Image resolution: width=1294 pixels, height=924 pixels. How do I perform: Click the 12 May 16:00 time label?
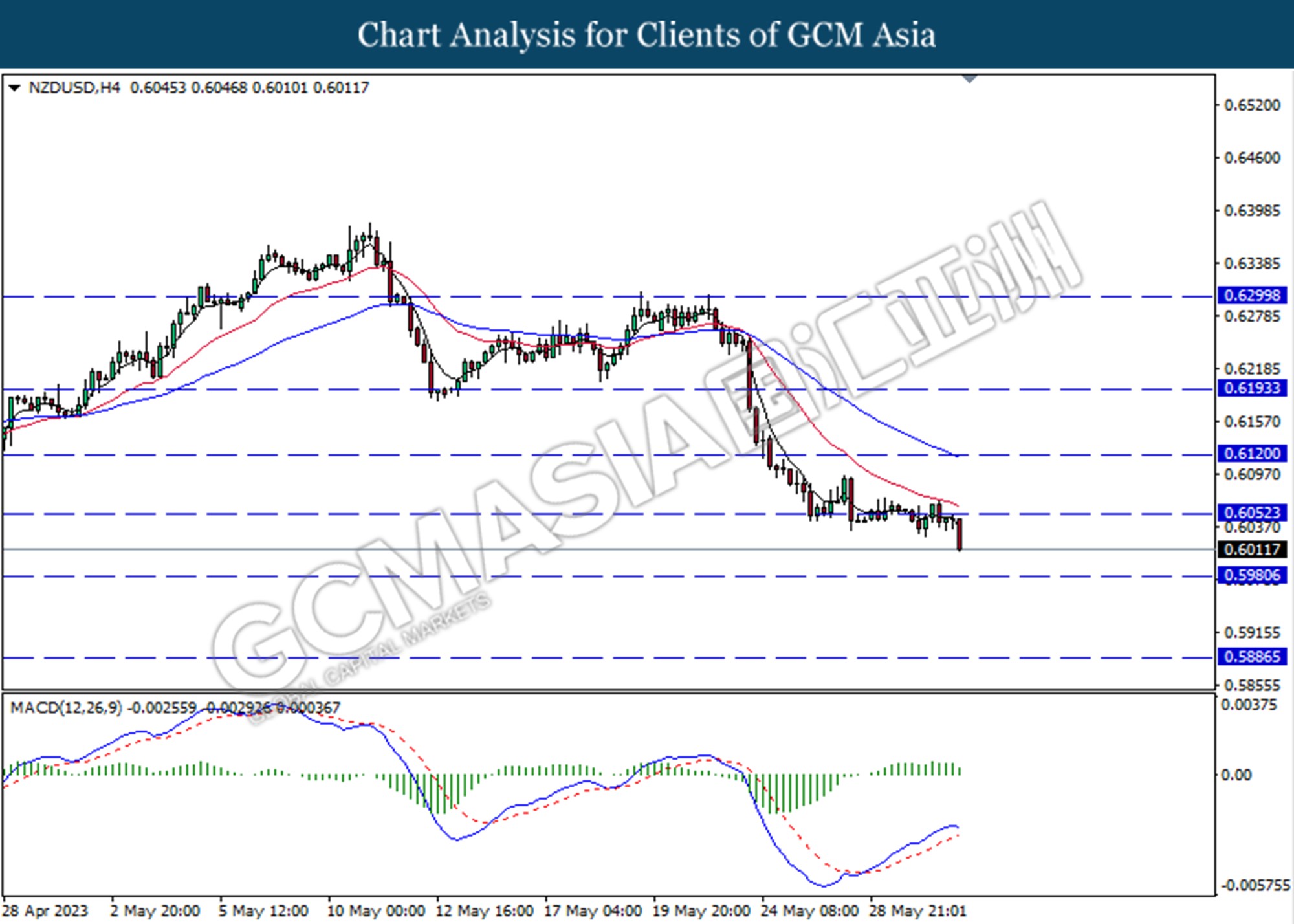(485, 911)
